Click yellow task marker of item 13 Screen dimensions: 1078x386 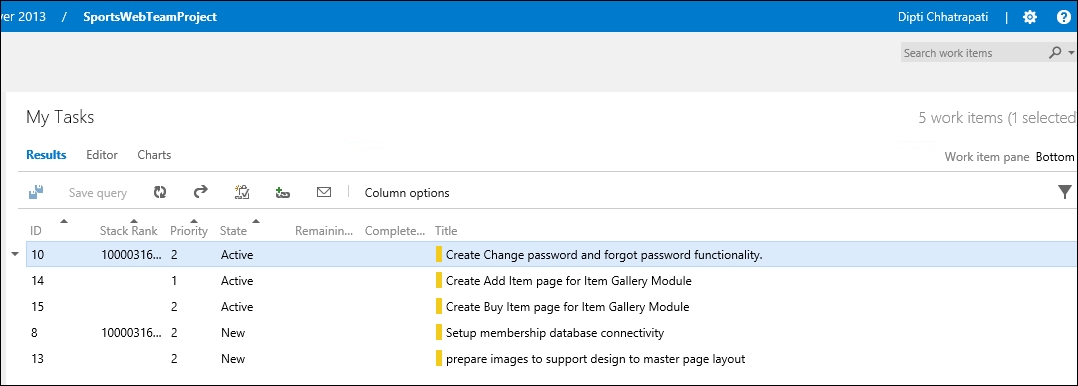pos(439,358)
